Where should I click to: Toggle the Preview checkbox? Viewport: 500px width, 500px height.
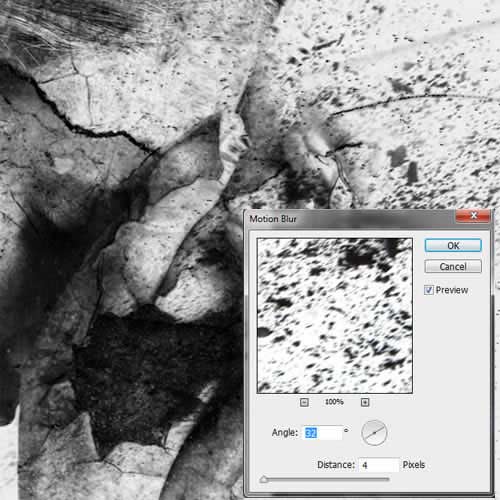429,290
